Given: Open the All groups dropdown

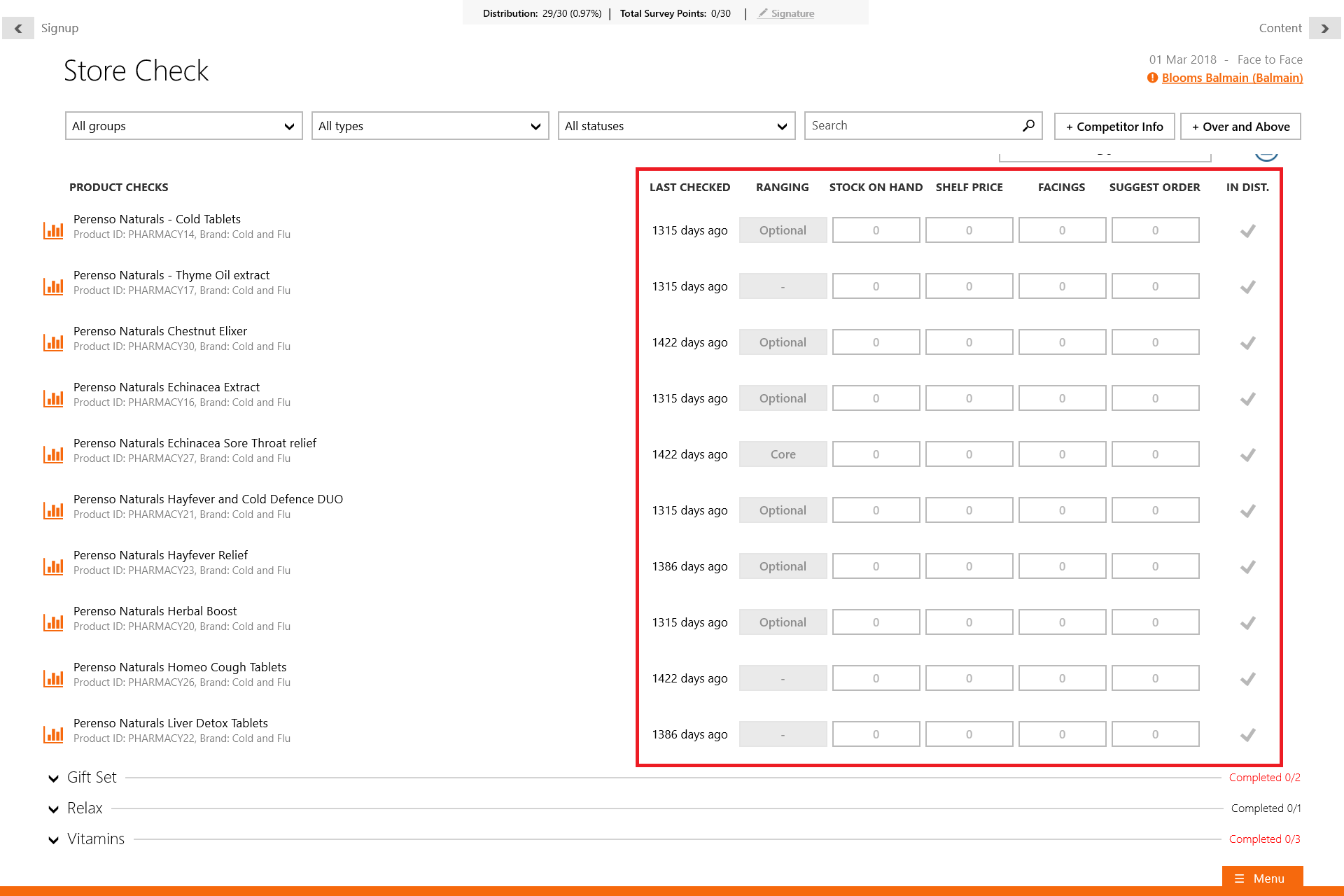Looking at the screenshot, I should click(183, 126).
